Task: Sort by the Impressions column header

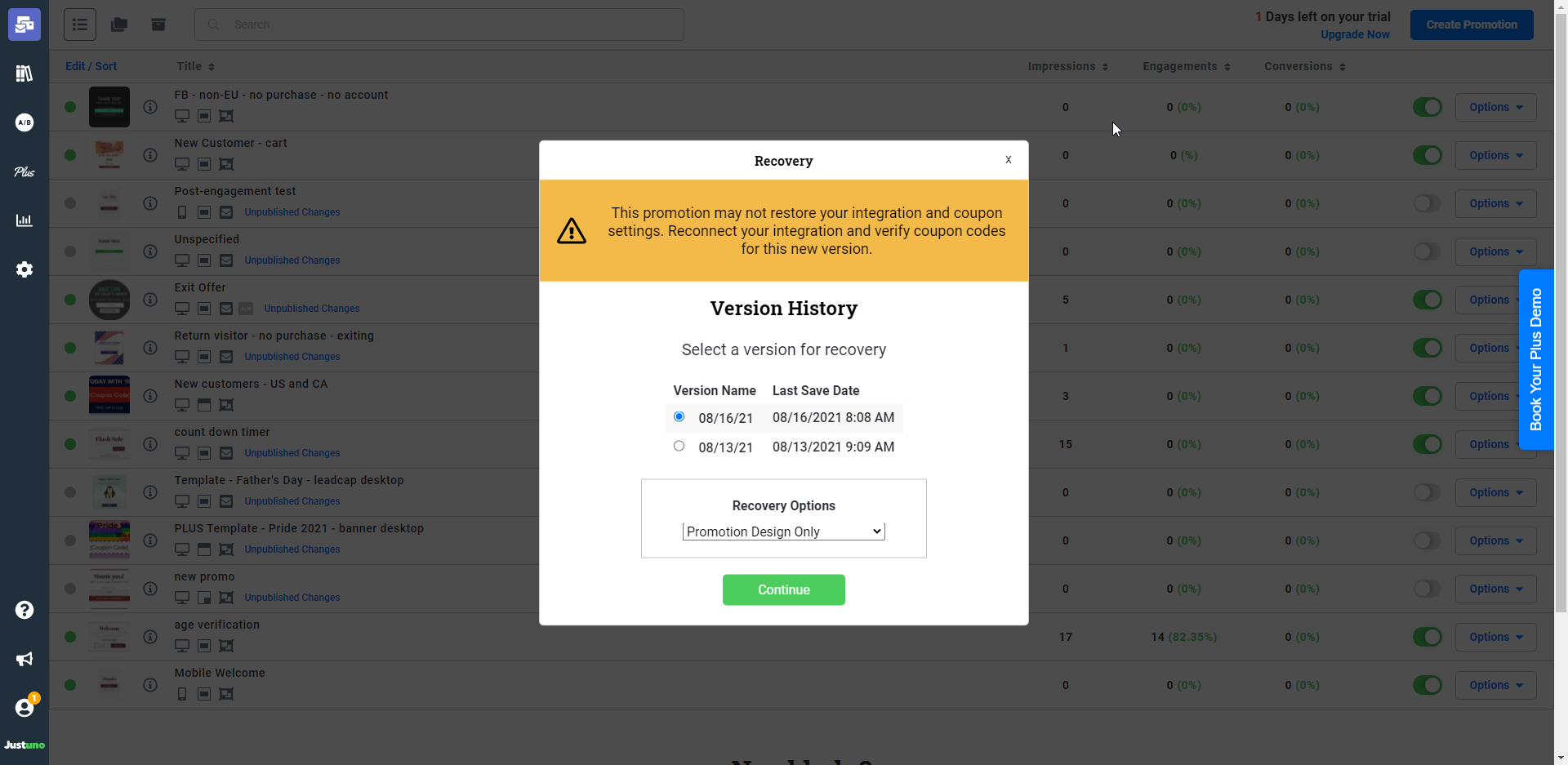Action: pyautogui.click(x=1067, y=66)
